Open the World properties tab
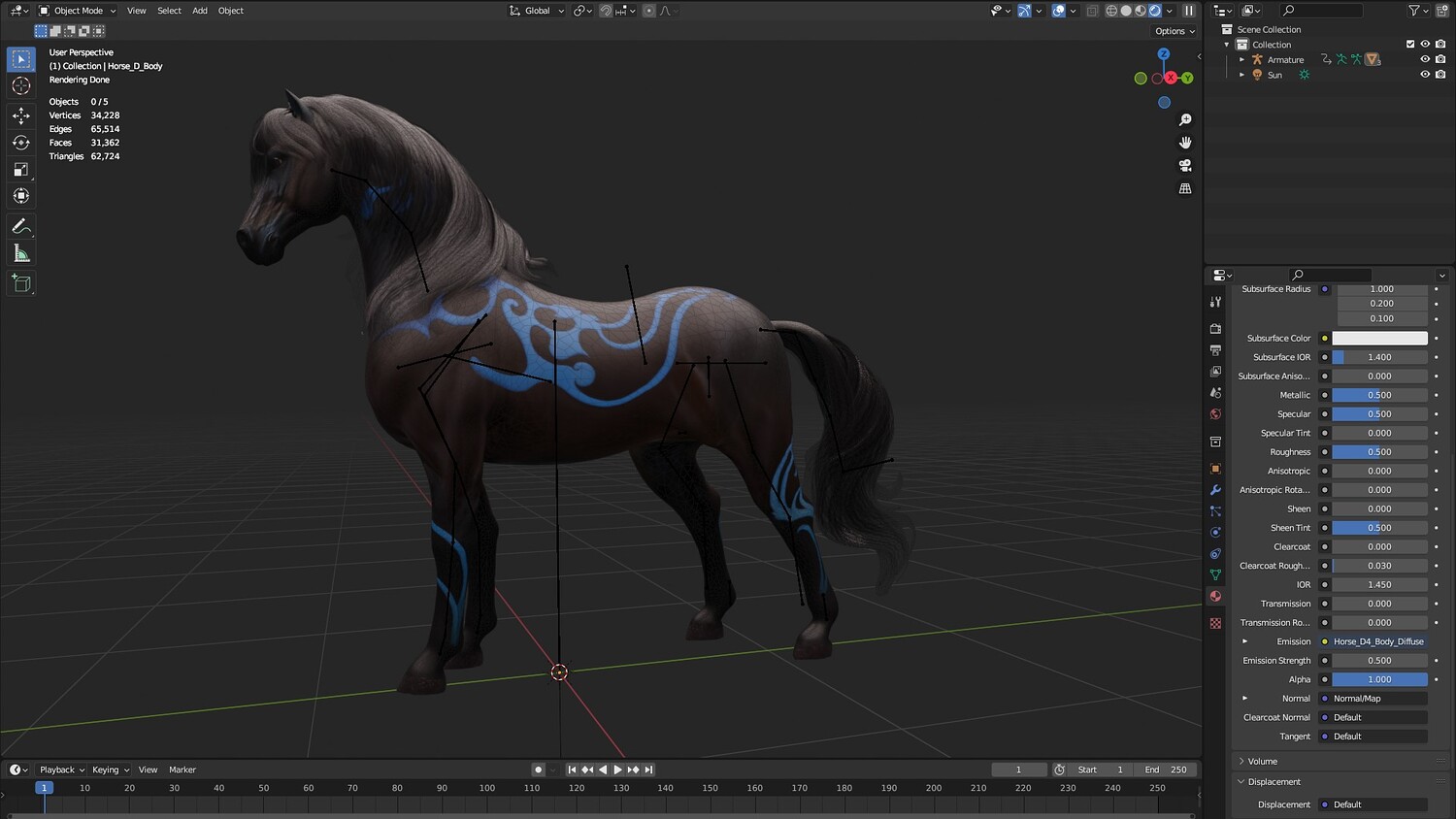This screenshot has width=1456, height=819. (1215, 414)
